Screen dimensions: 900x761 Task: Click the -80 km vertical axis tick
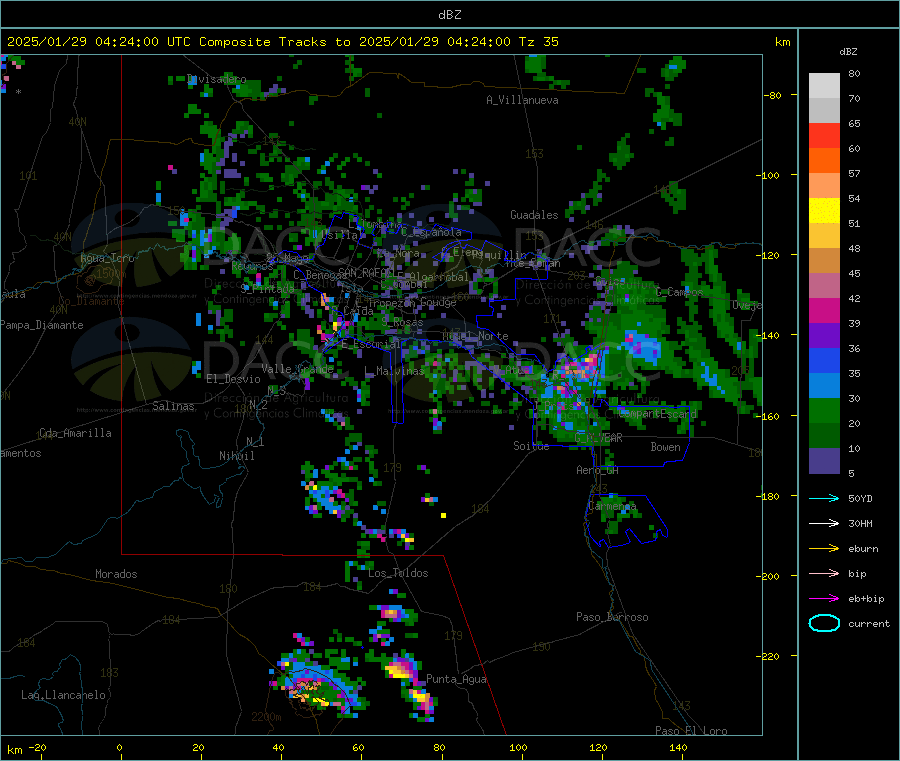[773, 95]
